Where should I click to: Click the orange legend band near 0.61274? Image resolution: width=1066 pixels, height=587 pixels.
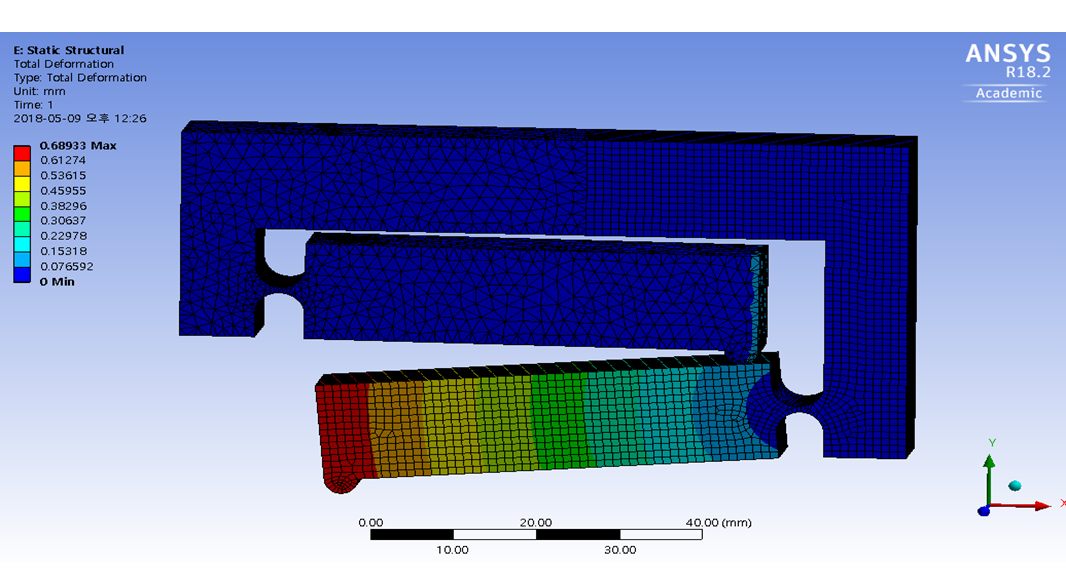coord(23,168)
